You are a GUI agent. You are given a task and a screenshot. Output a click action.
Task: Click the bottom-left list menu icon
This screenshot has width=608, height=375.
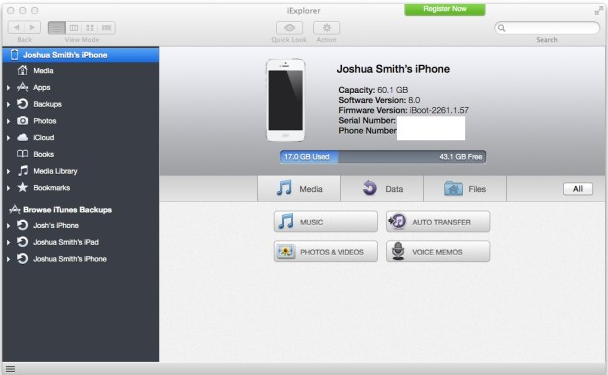(x=10, y=369)
